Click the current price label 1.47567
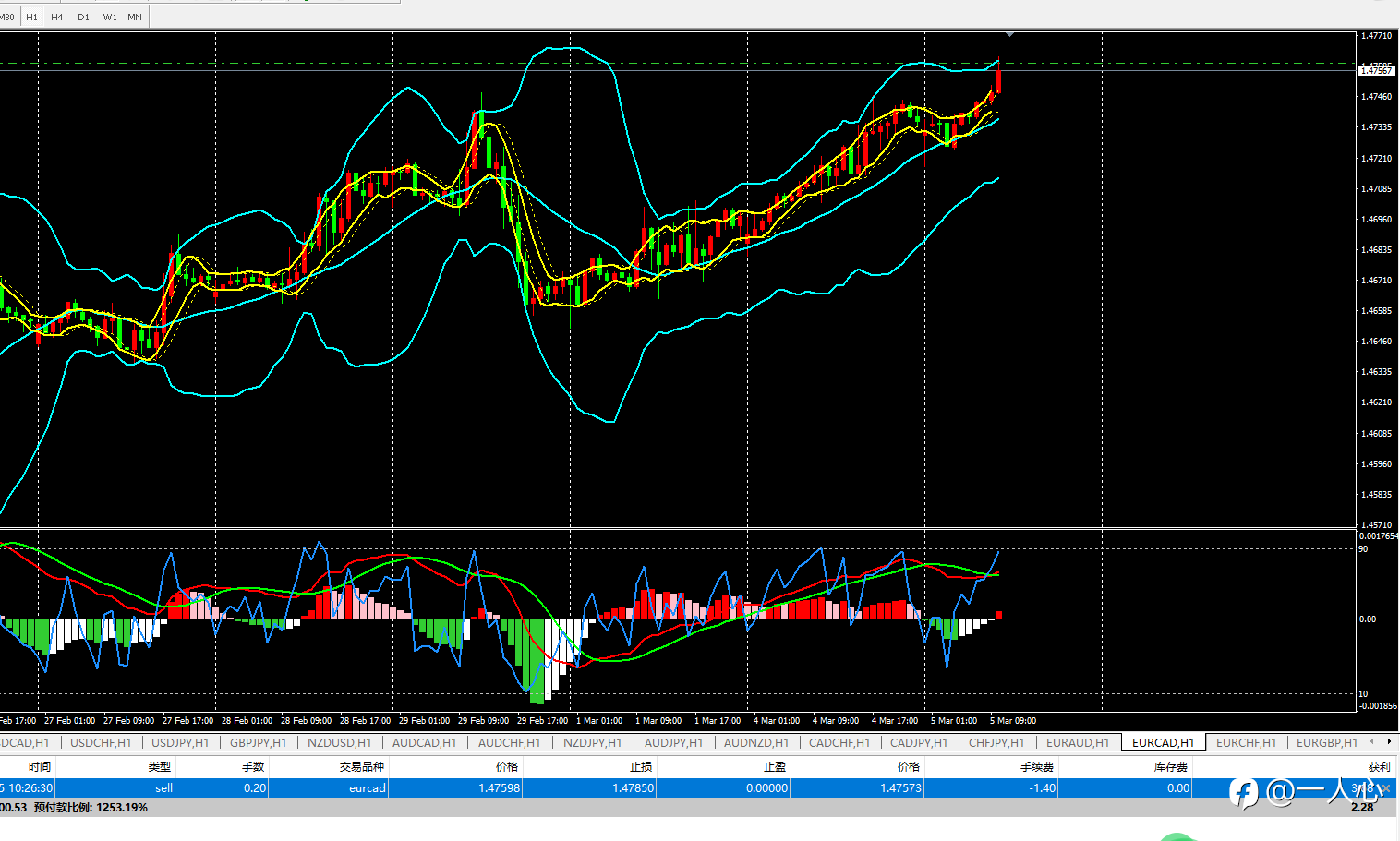The height and width of the screenshot is (841, 1400). [1376, 70]
